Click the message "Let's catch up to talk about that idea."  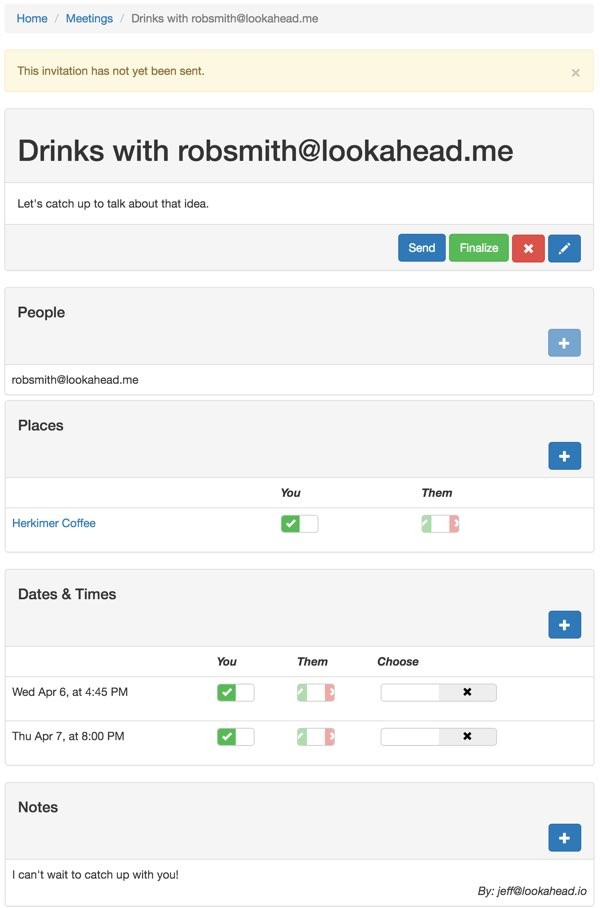click(113, 204)
